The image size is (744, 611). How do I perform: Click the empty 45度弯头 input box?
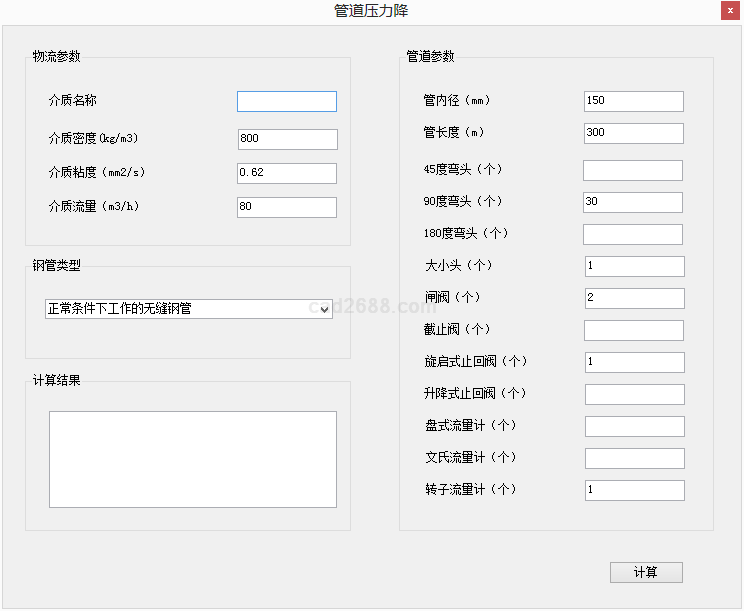tap(633, 171)
